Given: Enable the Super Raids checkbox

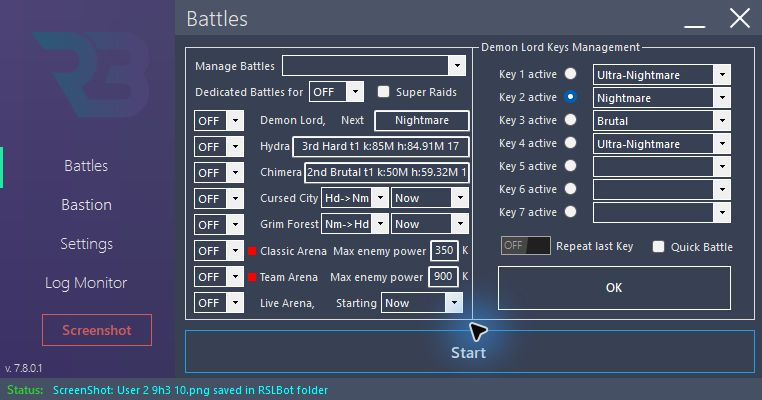Looking at the screenshot, I should point(383,91).
